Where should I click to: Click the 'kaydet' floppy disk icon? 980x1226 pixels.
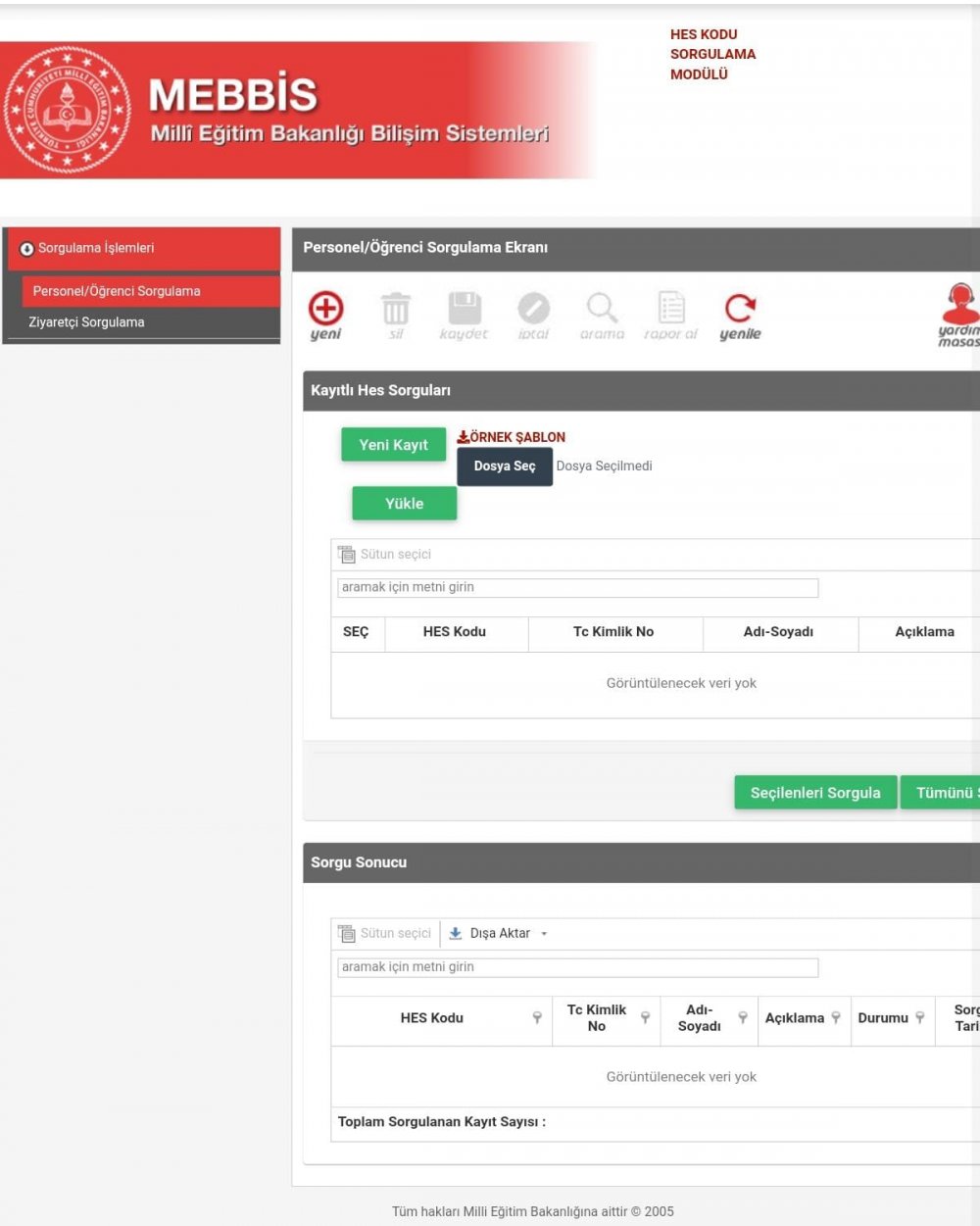click(465, 309)
